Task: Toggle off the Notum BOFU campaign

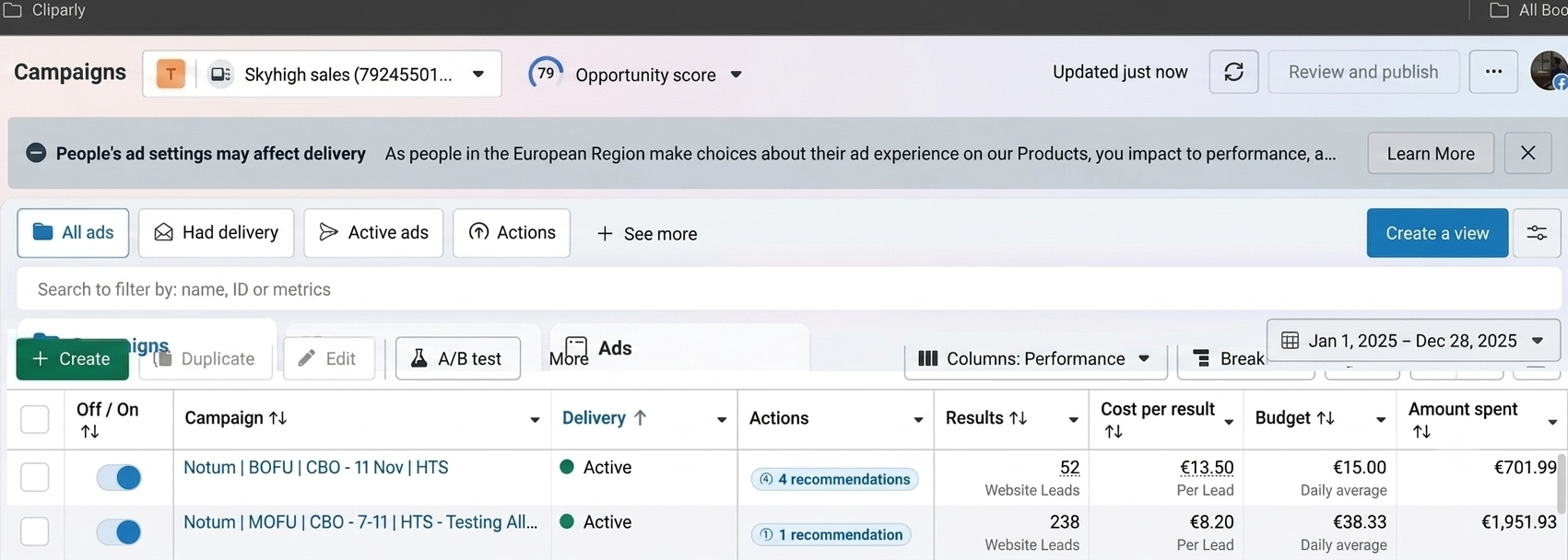Action: 119,477
